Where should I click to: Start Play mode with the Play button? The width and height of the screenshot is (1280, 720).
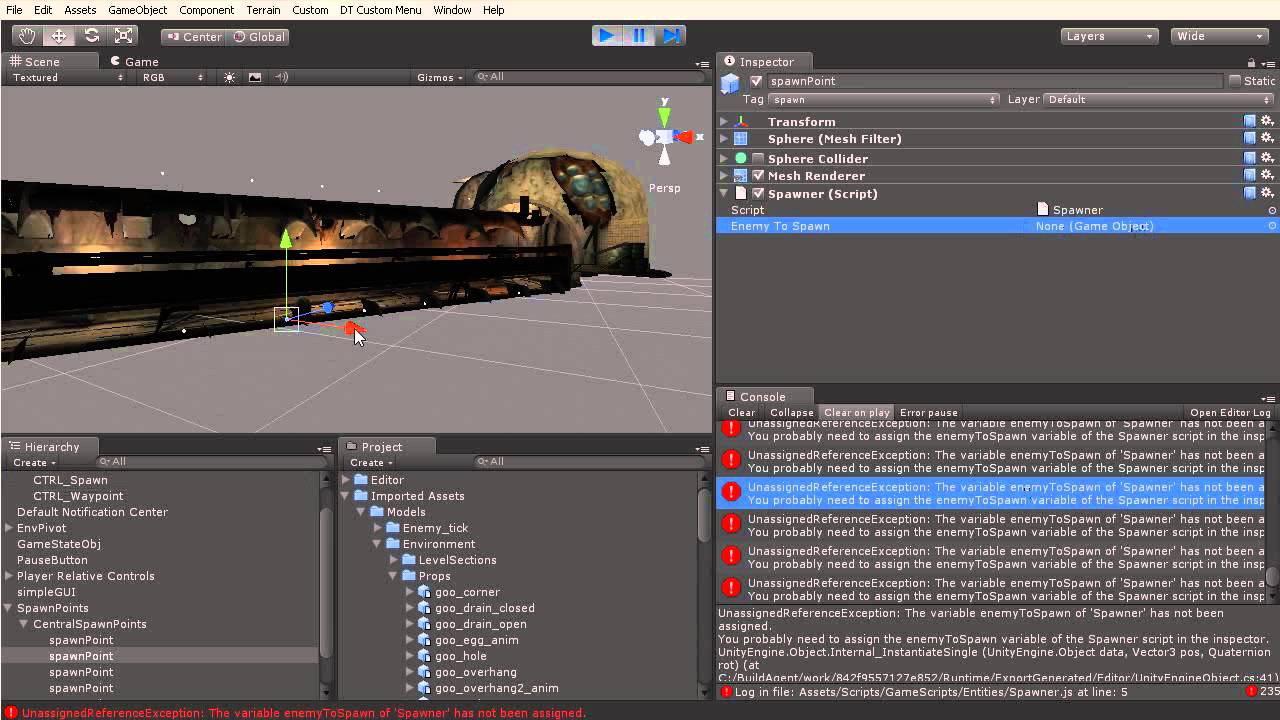607,36
